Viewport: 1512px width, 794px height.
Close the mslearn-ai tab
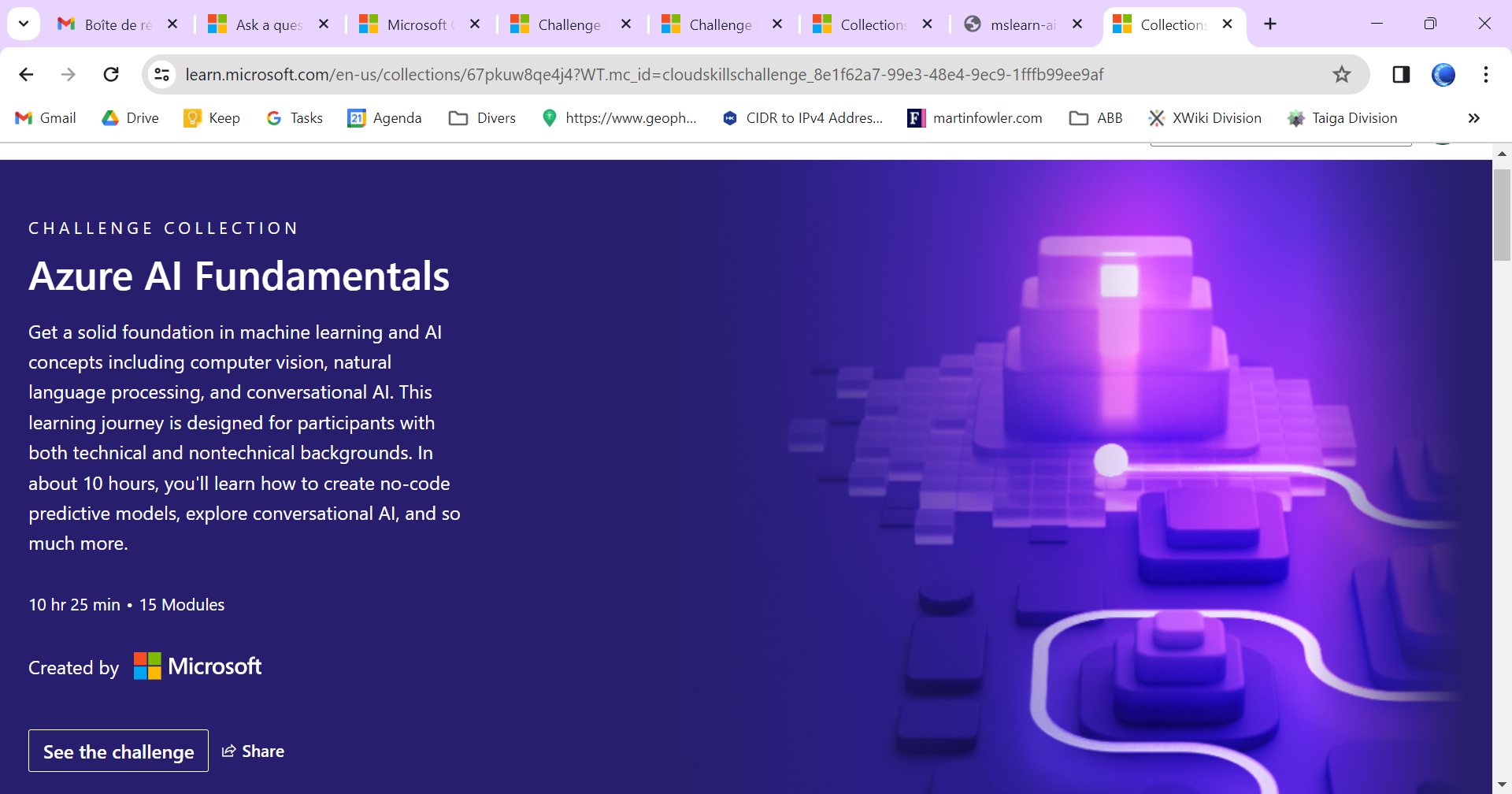click(1077, 24)
